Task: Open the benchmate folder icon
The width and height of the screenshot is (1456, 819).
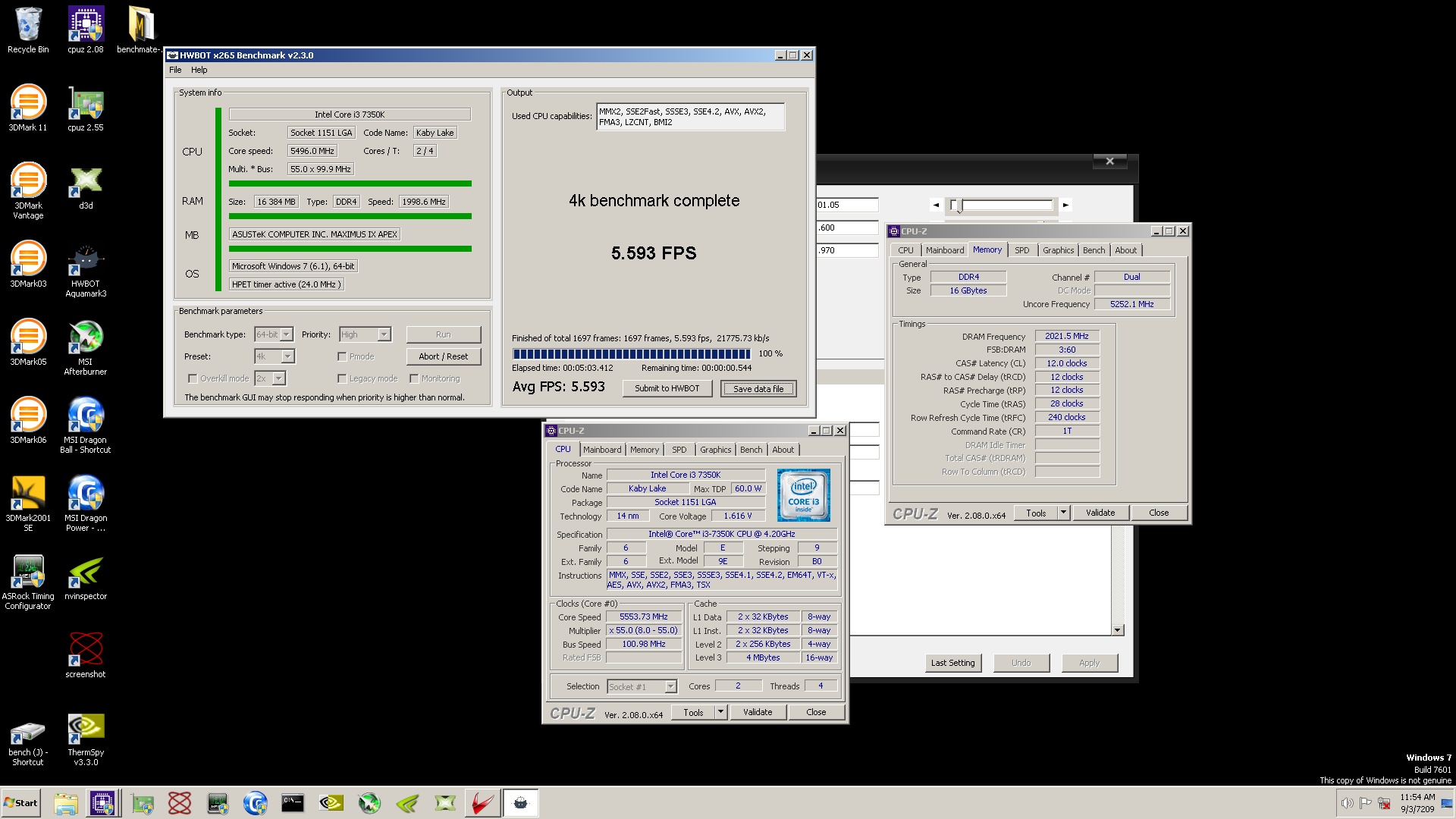Action: (141, 30)
